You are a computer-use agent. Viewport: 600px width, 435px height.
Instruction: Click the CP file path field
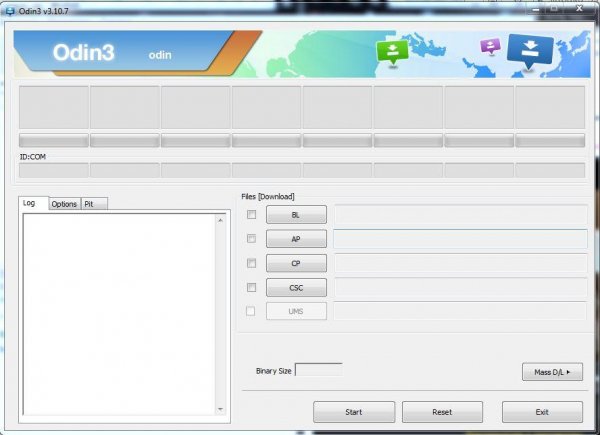coord(460,263)
